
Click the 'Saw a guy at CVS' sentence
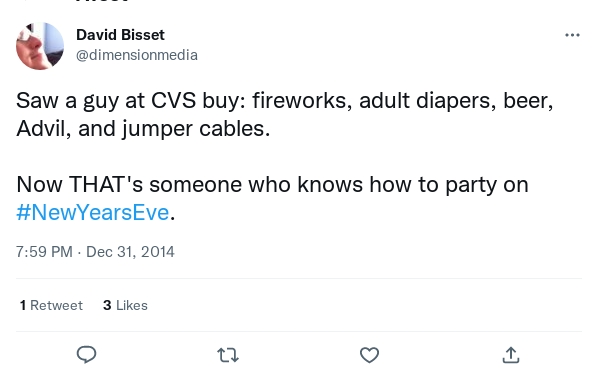(285, 114)
